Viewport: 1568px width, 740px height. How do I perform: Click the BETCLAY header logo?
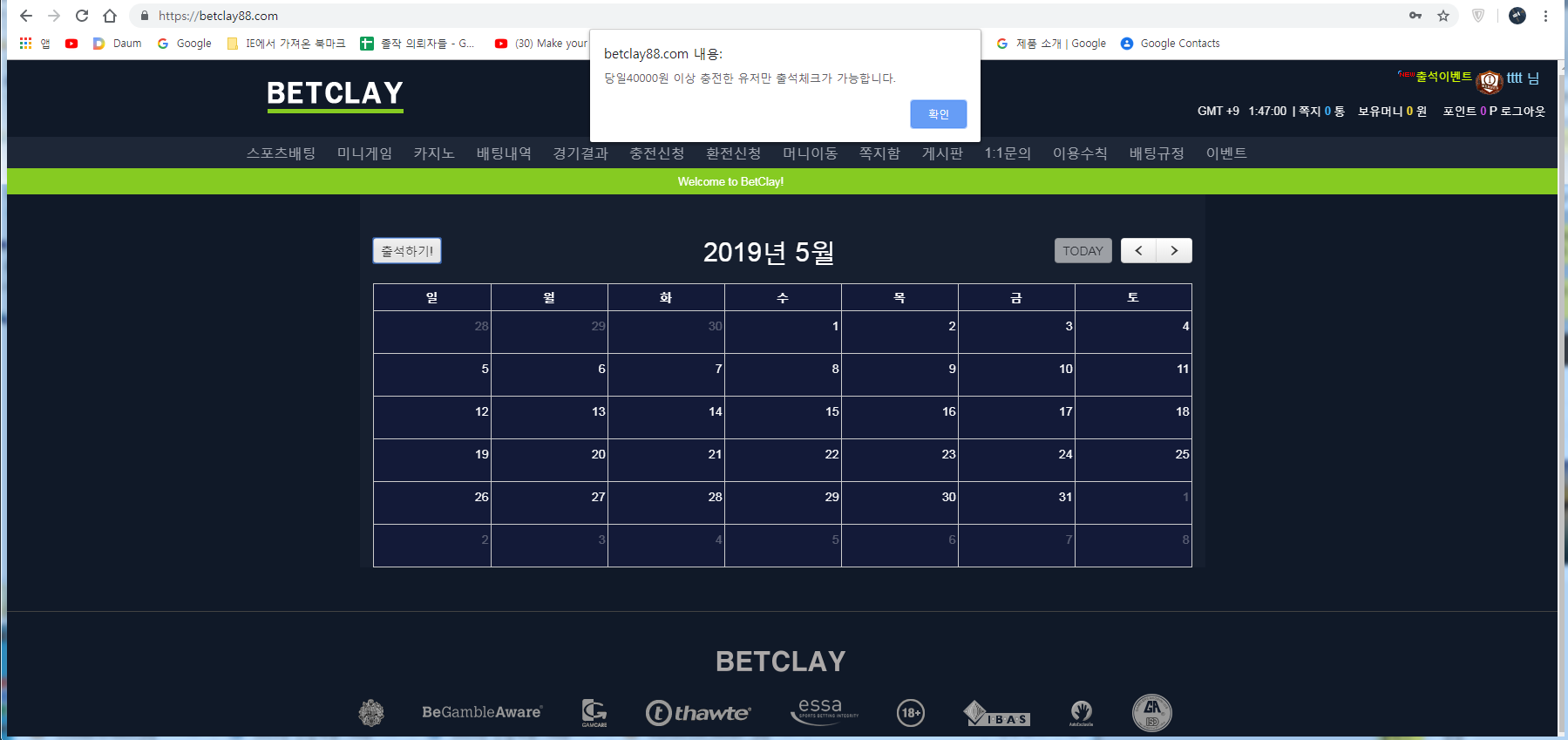(335, 95)
